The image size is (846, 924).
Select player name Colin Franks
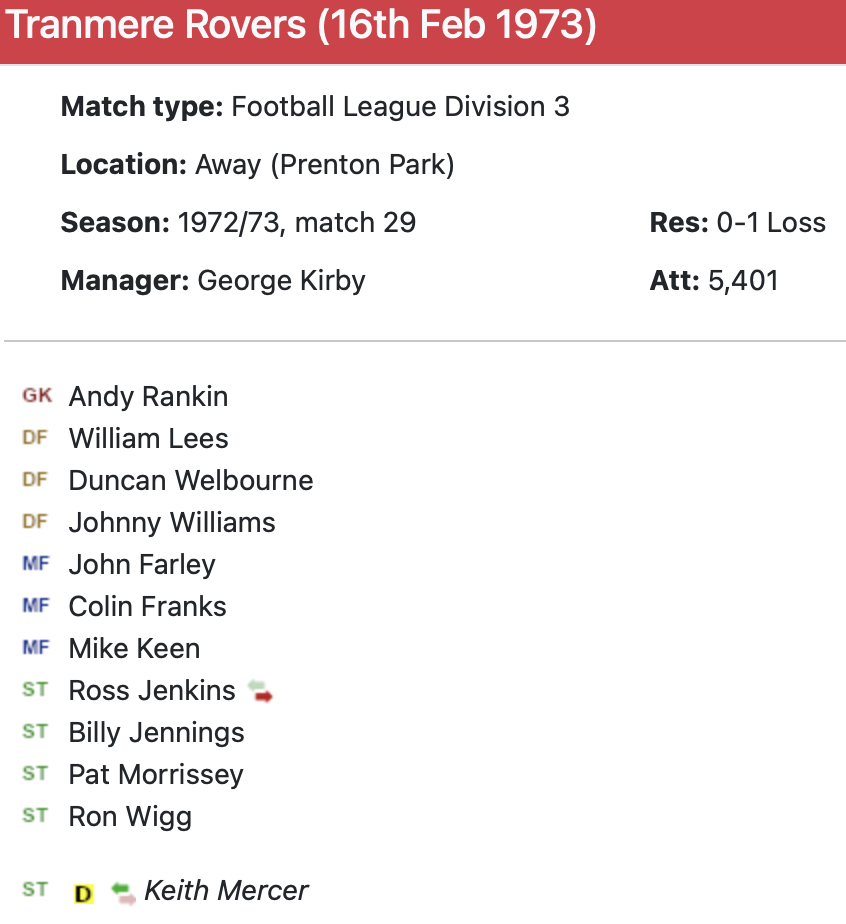click(x=147, y=607)
